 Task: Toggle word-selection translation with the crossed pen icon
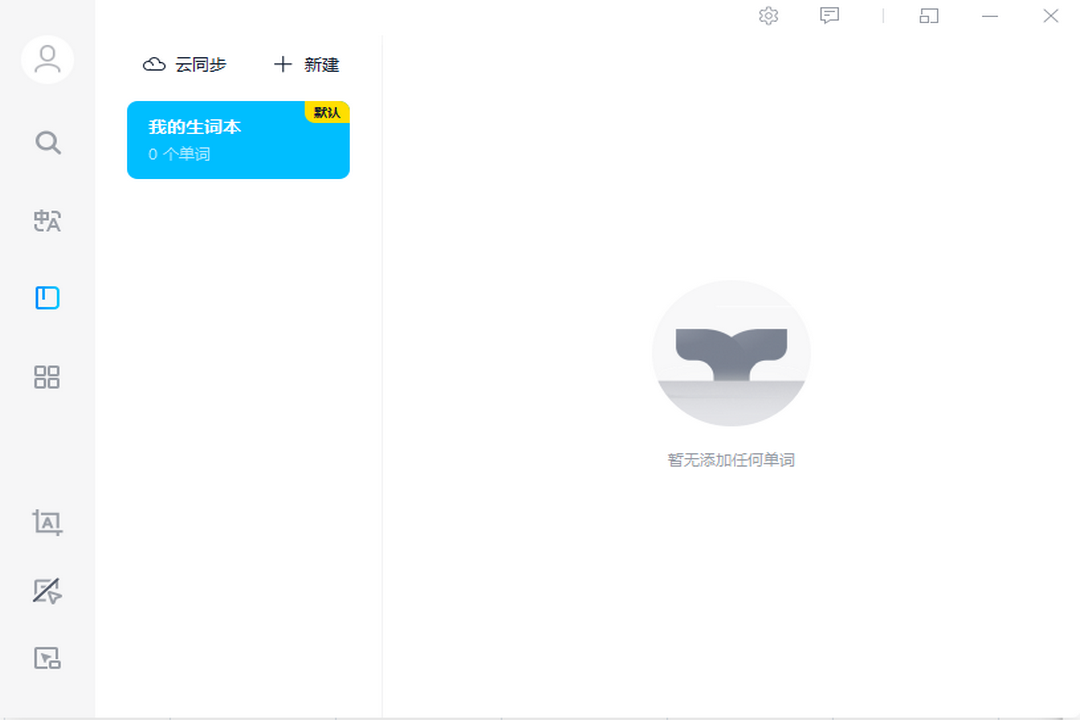pos(47,592)
